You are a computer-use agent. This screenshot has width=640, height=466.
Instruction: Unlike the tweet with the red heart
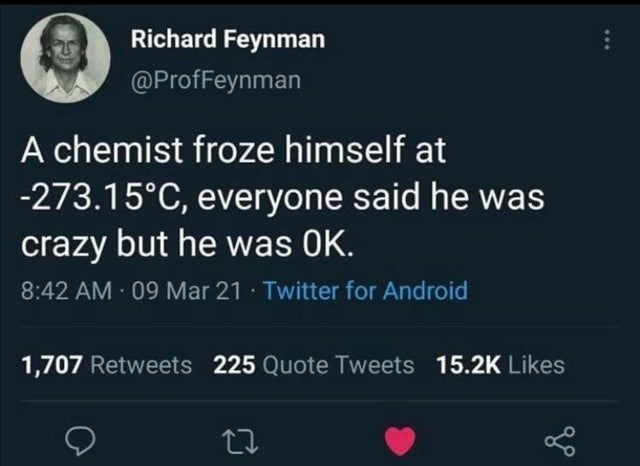tap(400, 441)
